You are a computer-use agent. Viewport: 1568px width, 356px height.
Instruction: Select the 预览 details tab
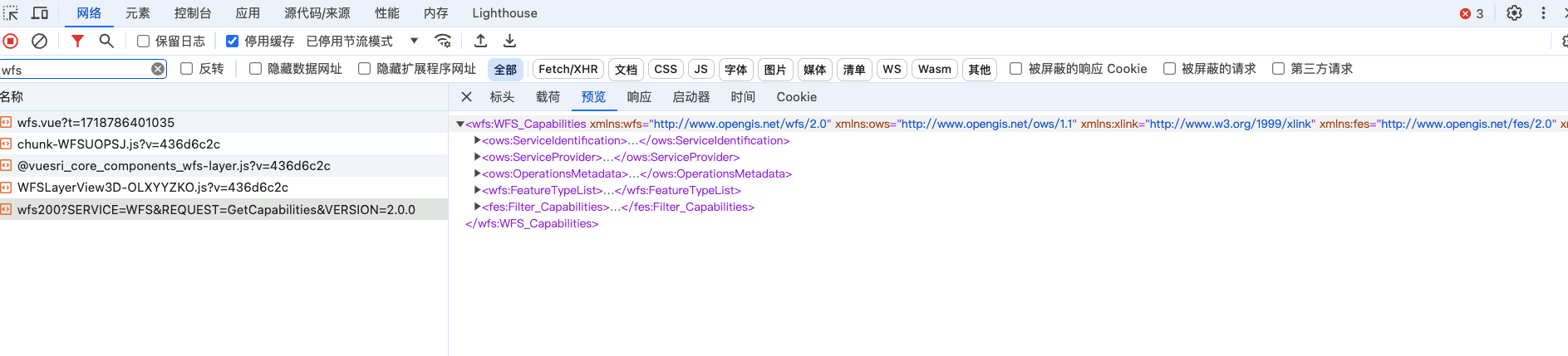[593, 97]
